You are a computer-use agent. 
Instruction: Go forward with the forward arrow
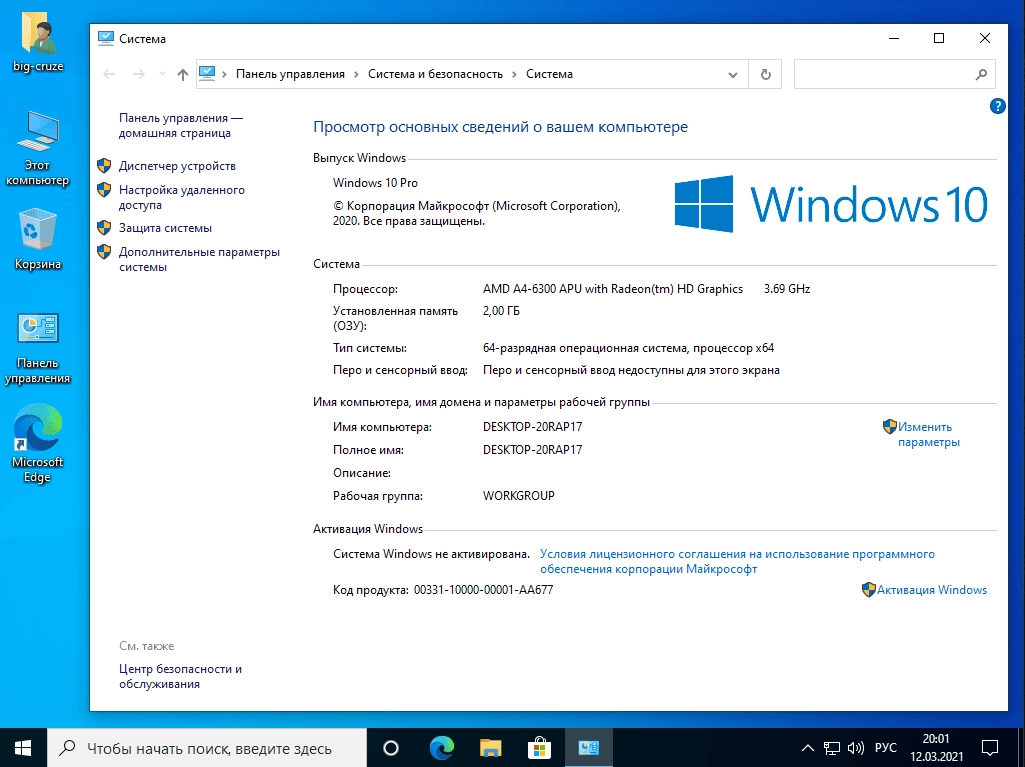tap(139, 75)
